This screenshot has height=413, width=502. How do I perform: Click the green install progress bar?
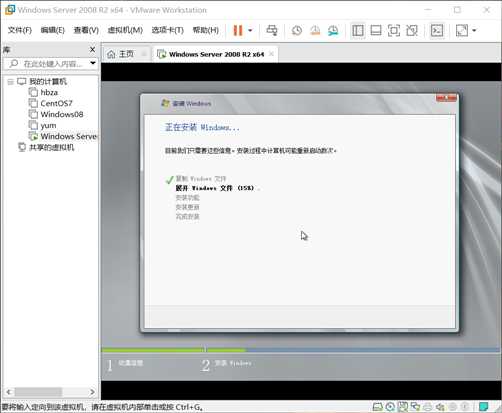pos(173,350)
